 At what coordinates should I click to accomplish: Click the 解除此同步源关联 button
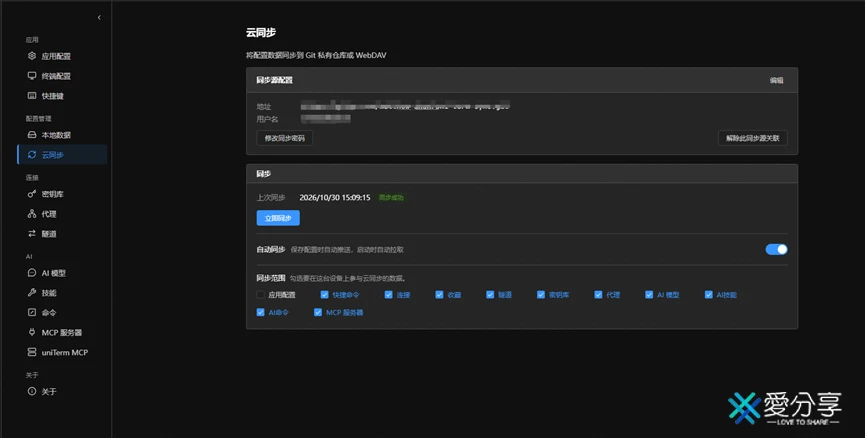(752, 138)
